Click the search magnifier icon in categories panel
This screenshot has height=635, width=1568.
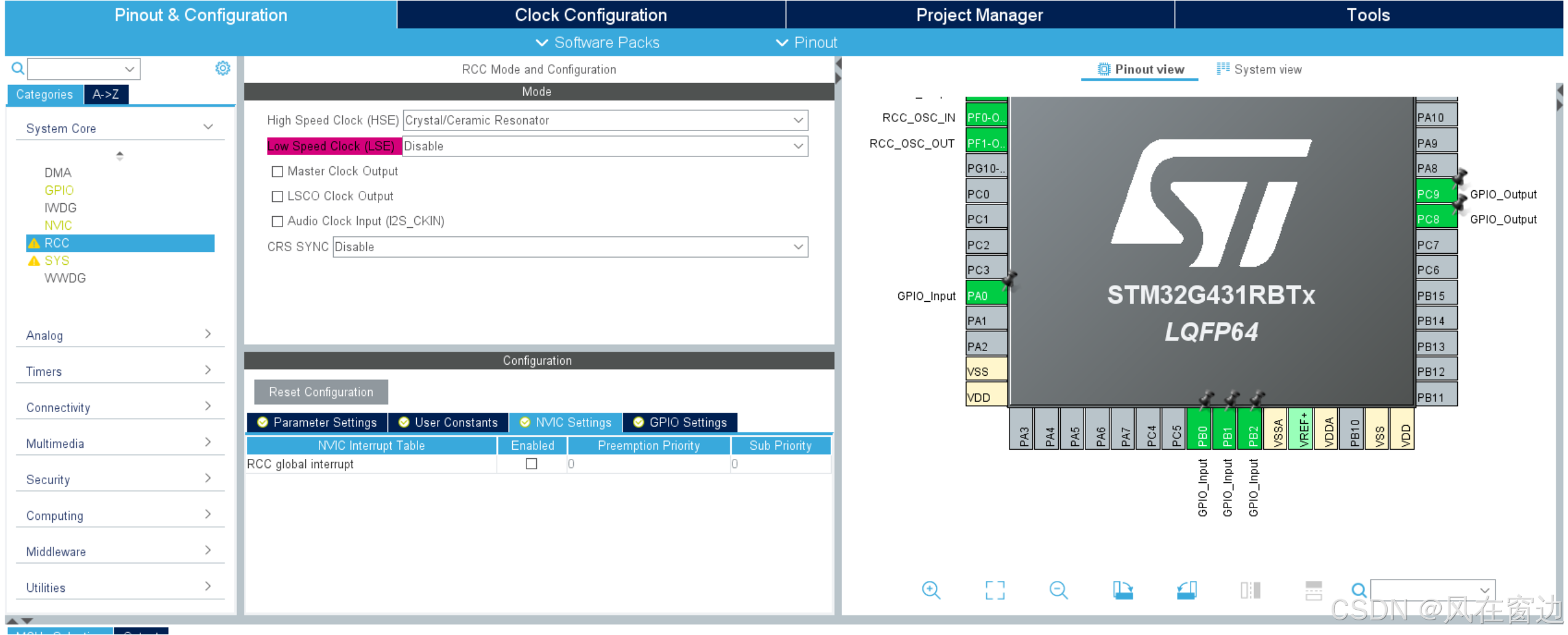coord(18,68)
